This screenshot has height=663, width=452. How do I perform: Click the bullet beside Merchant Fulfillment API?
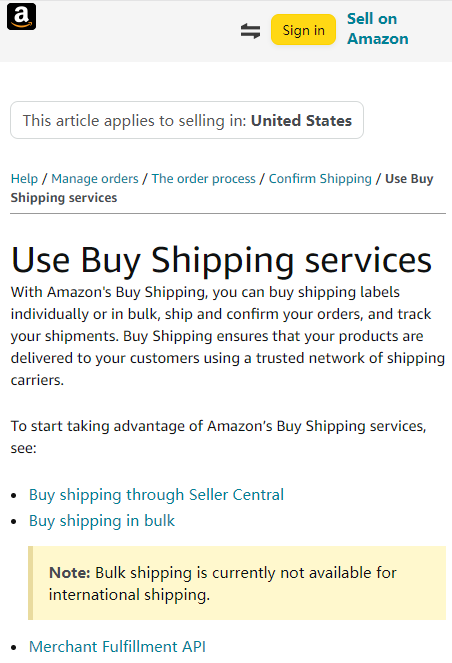[x=14, y=647]
